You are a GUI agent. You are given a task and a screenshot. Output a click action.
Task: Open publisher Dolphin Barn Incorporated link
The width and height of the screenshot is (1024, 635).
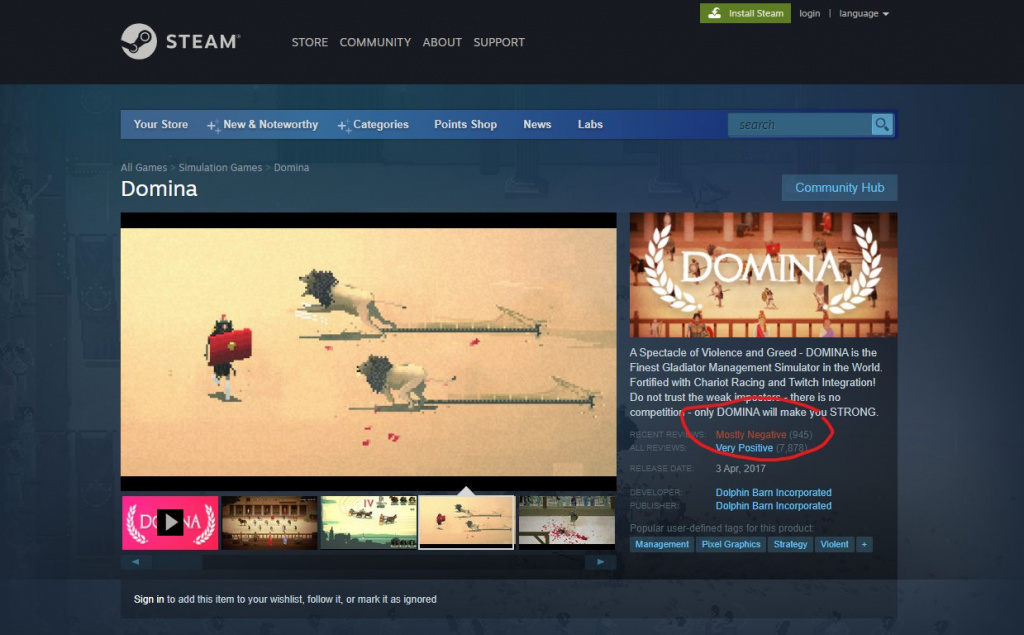(x=773, y=506)
